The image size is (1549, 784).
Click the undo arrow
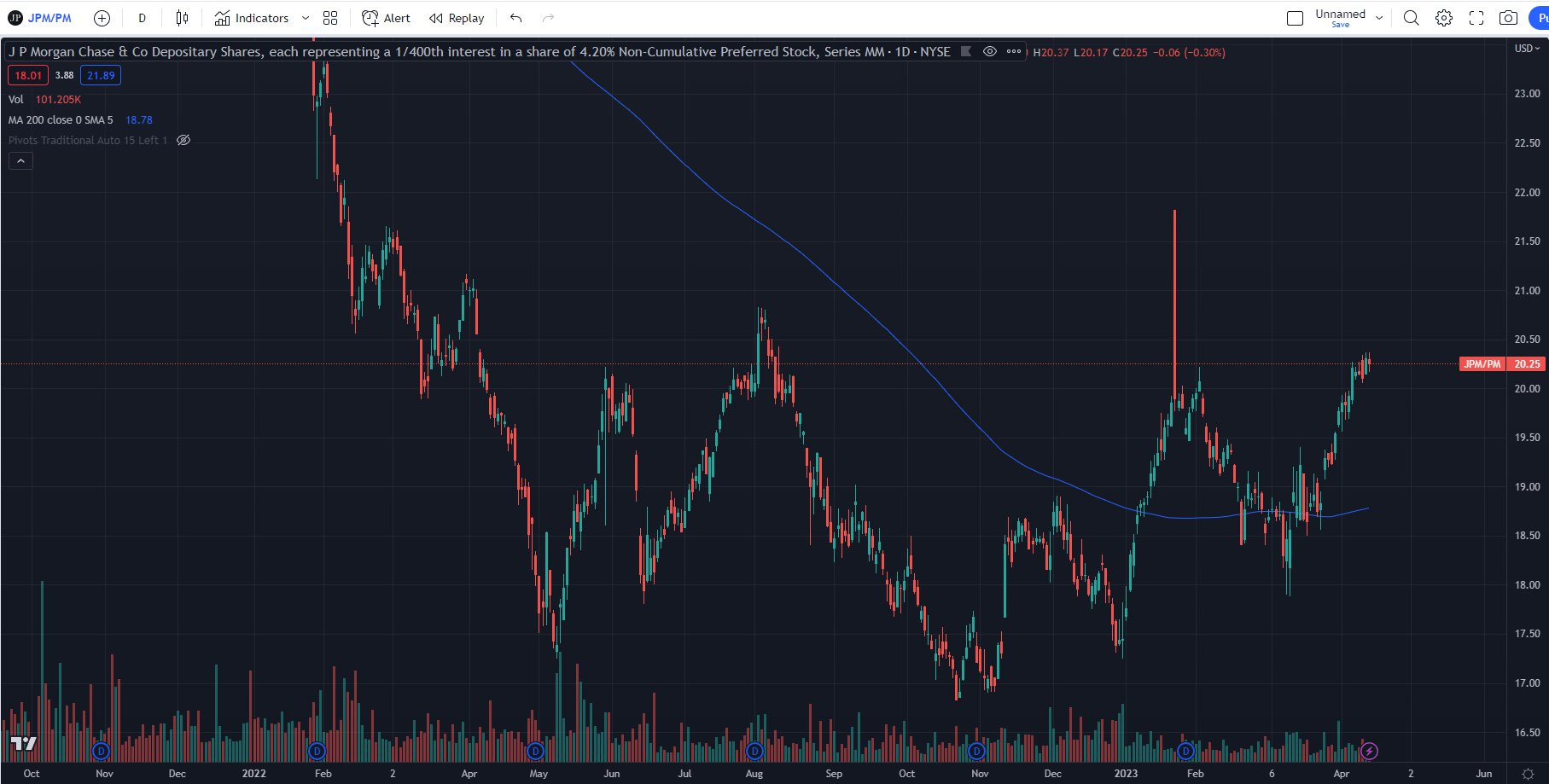515,18
